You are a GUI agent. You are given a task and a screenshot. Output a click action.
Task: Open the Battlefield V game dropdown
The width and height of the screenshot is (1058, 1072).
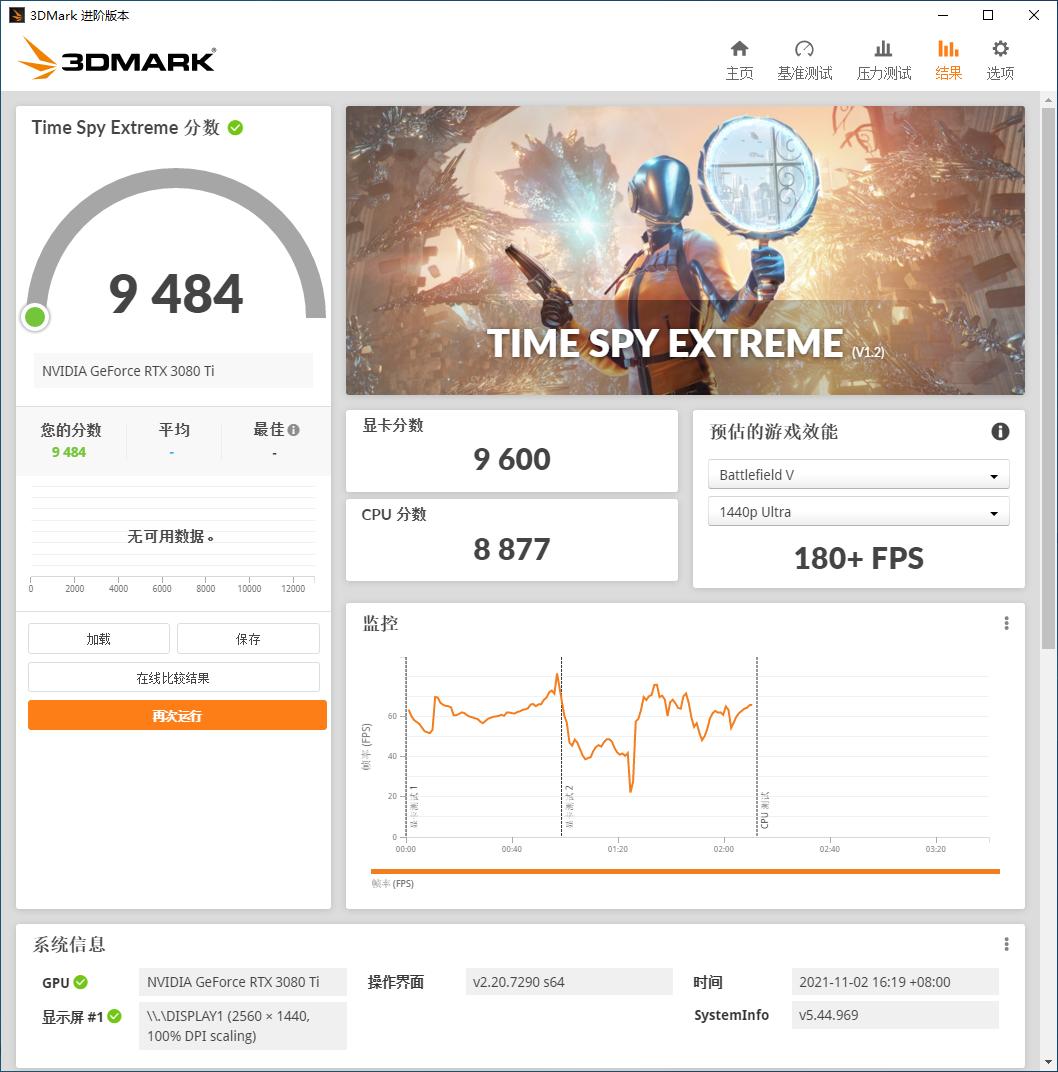858,474
